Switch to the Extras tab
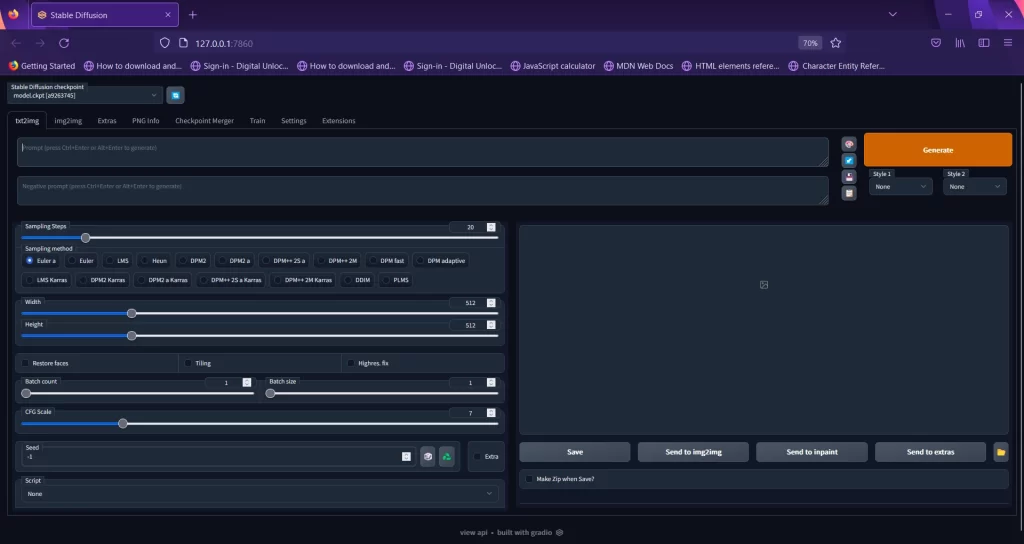The height and width of the screenshot is (544, 1024). tap(107, 121)
